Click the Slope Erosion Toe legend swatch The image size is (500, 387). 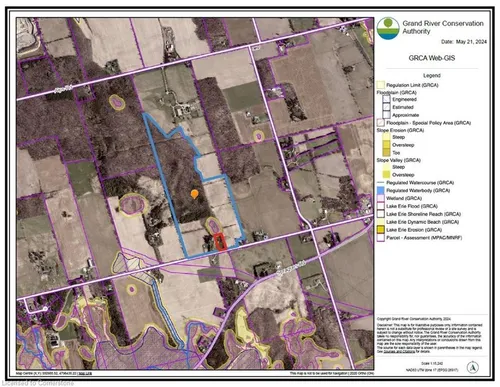pyautogui.click(x=387, y=153)
